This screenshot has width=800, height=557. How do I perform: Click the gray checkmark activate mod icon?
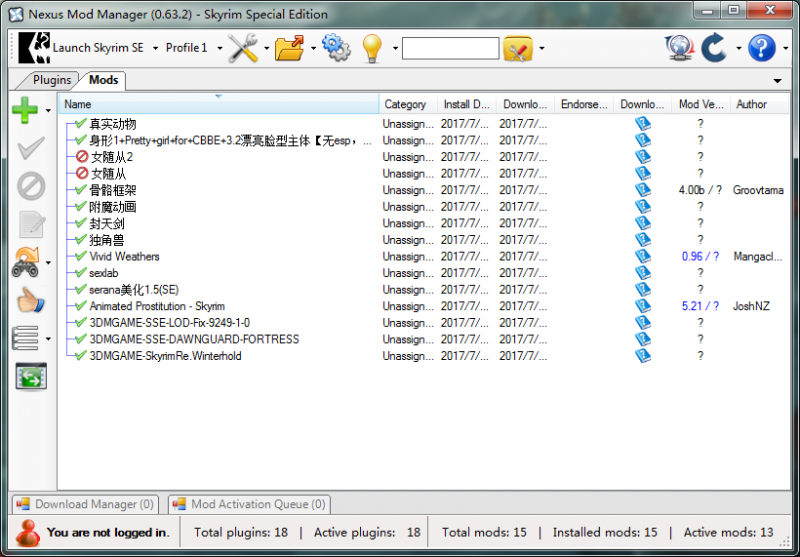click(x=31, y=148)
